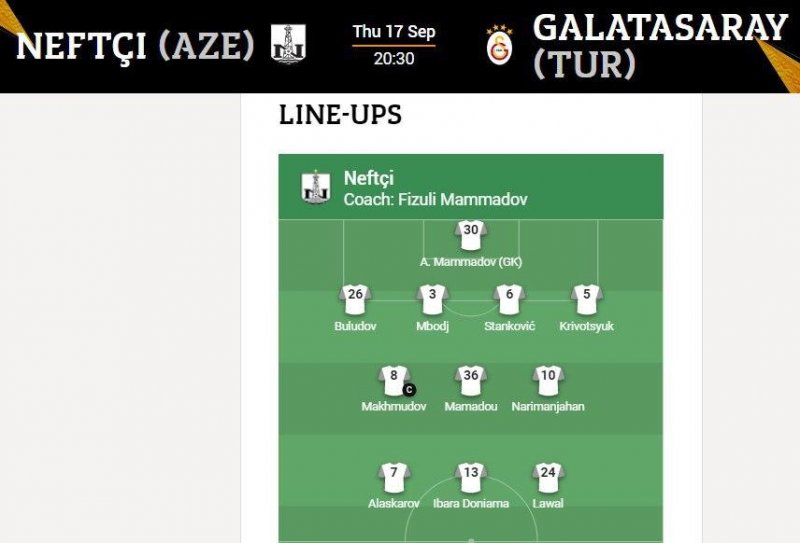The height and width of the screenshot is (543, 800).
Task: Select Stanković's number 6 shirt
Action: [509, 298]
